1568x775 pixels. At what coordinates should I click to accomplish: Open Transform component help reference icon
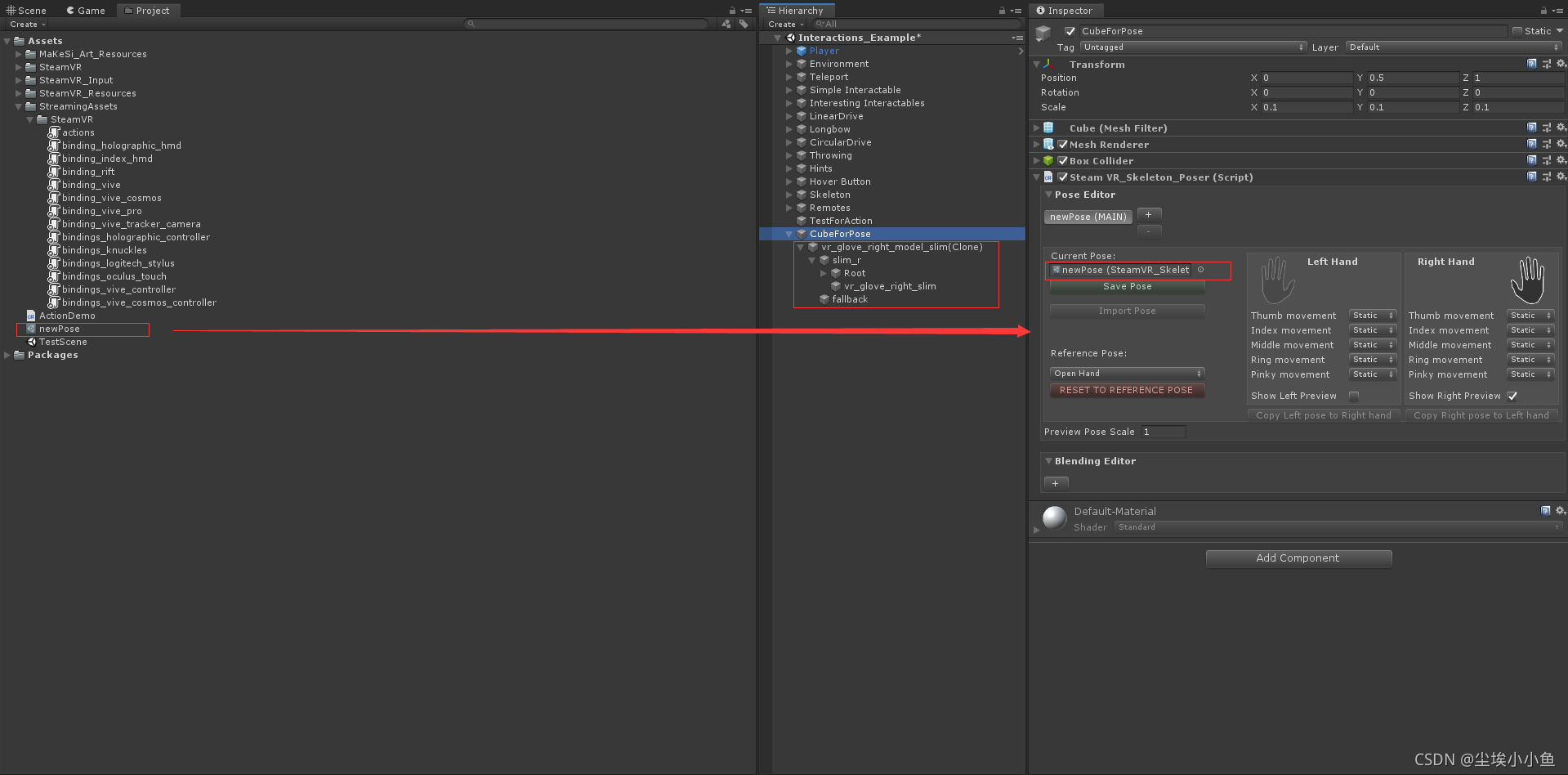pyautogui.click(x=1531, y=64)
